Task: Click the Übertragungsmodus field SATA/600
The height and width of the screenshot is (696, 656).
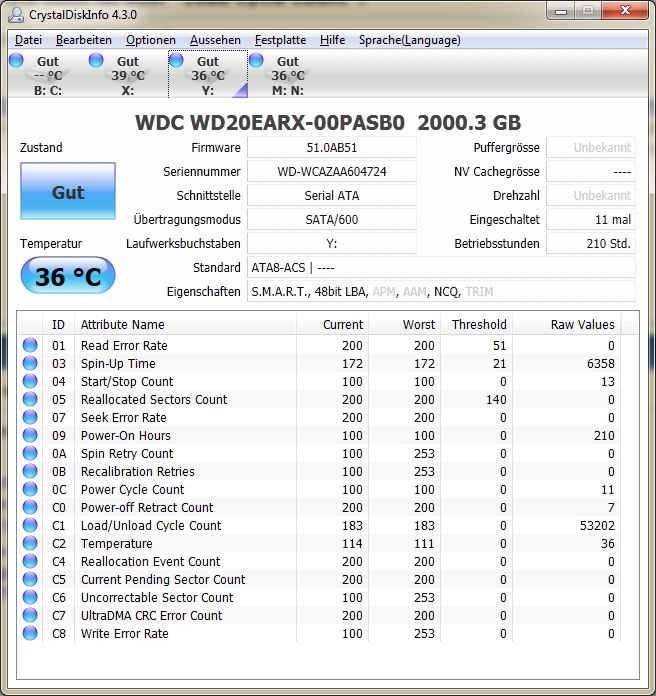Action: 332,219
